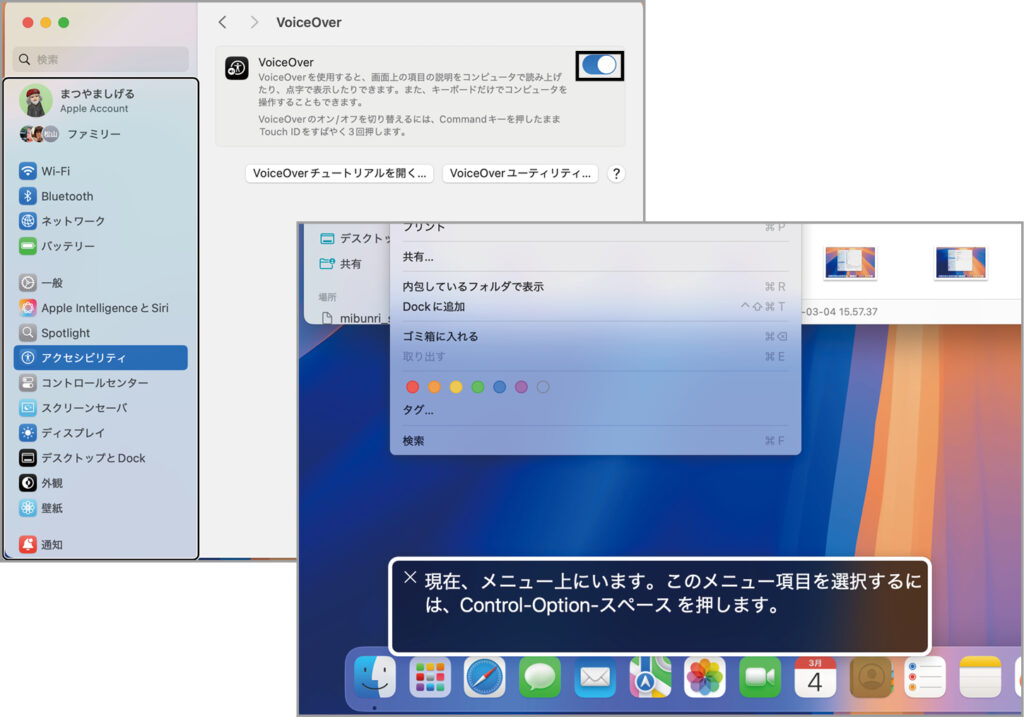
Task: Open Messages from the Dock
Action: [x=539, y=677]
